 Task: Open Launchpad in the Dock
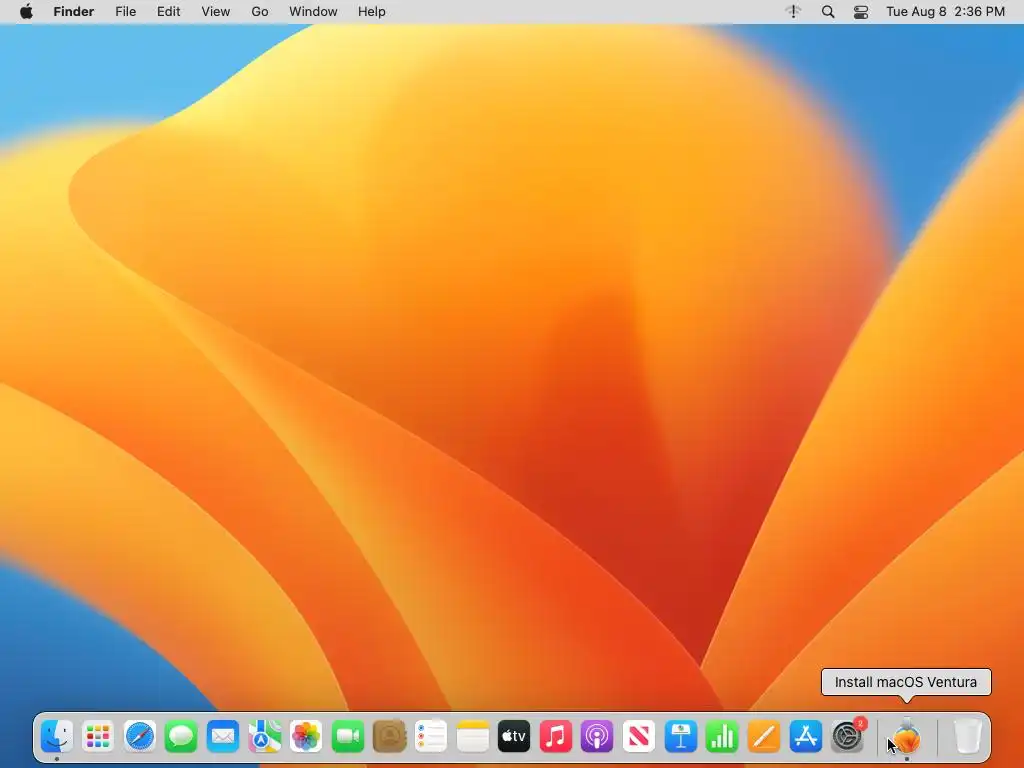click(98, 737)
